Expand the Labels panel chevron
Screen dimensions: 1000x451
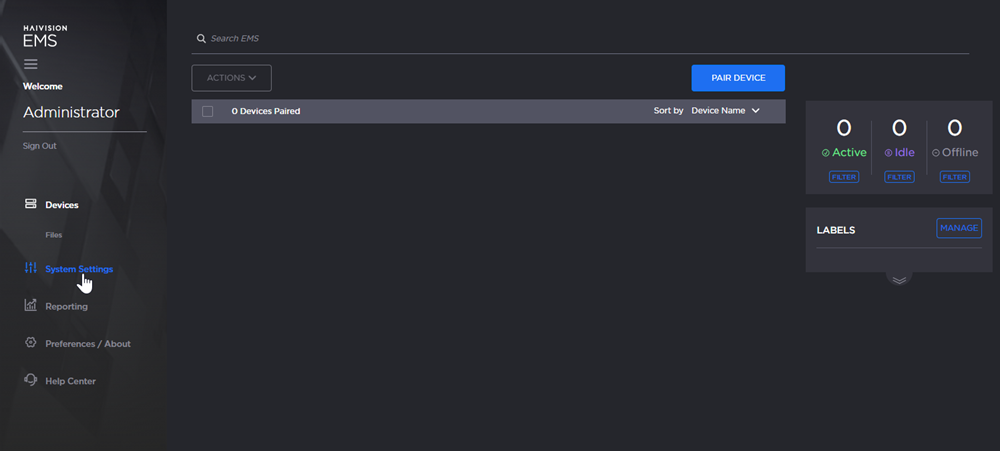[x=899, y=280]
